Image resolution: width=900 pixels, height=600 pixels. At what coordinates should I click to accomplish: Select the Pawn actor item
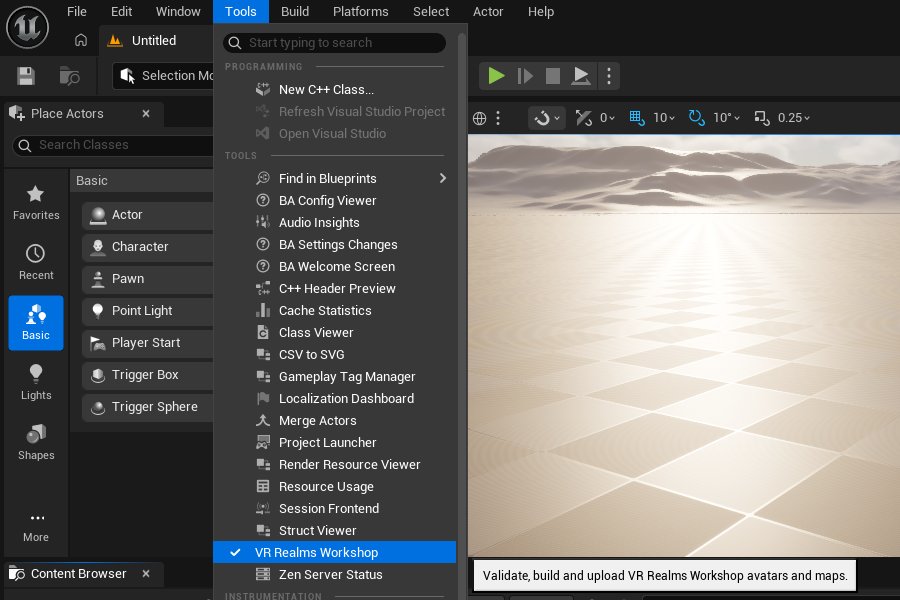point(148,279)
